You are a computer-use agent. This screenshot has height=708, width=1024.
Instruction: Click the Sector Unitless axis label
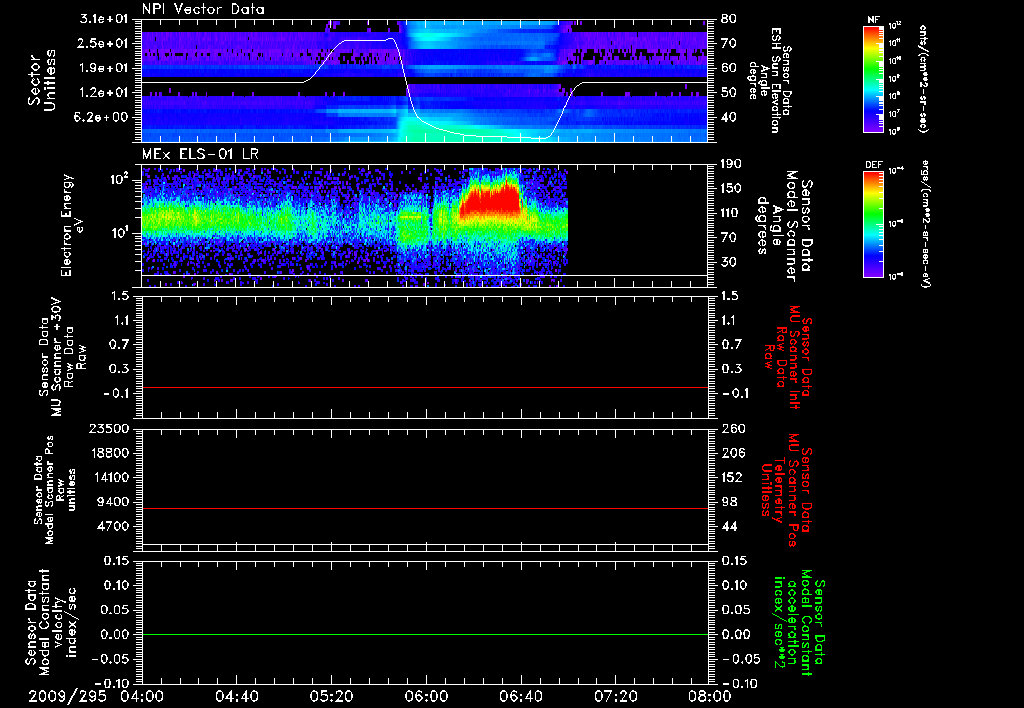coord(42,80)
